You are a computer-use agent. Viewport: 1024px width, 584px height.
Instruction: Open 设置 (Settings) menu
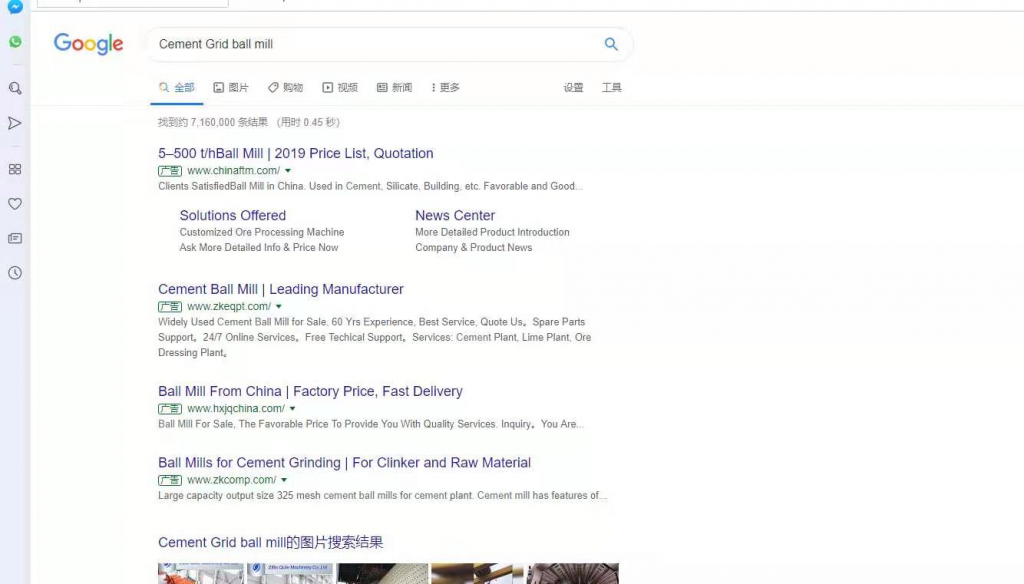(573, 88)
